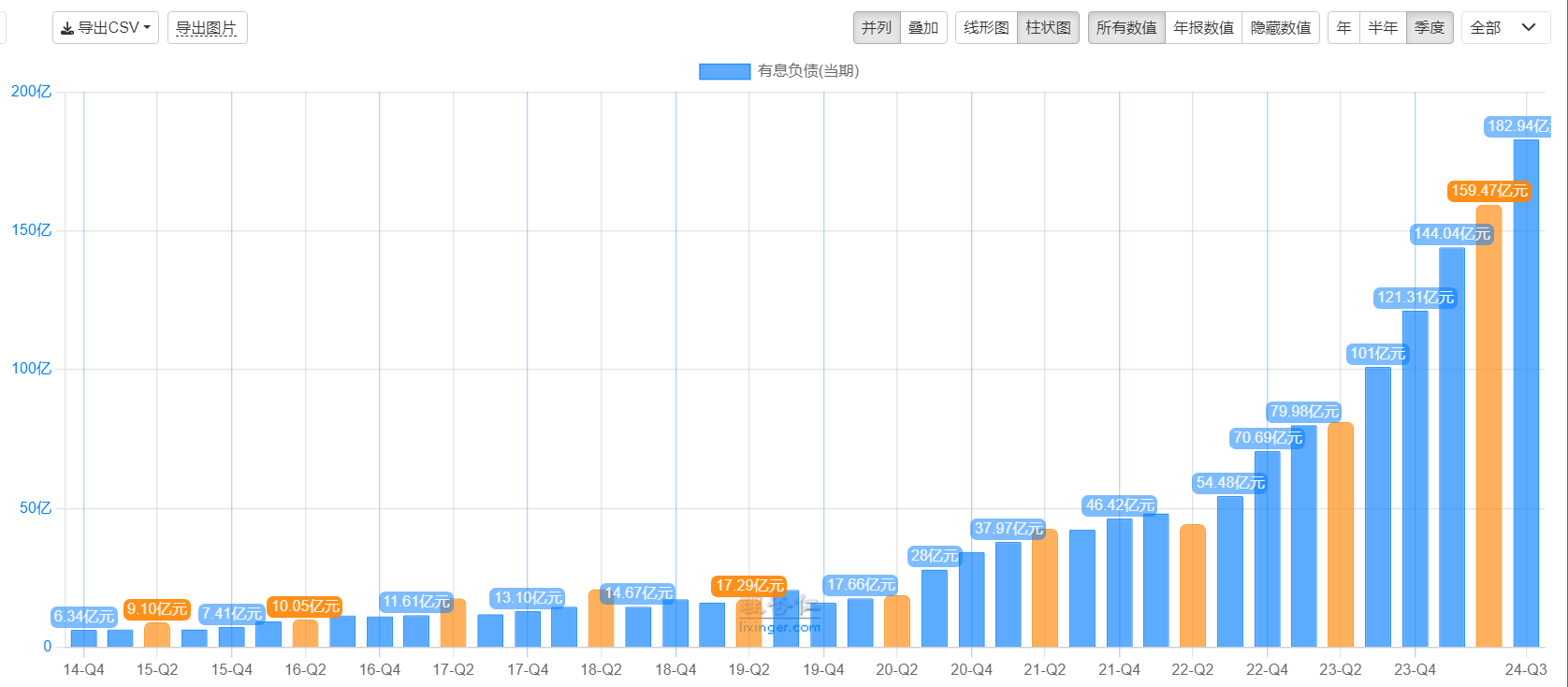The width and height of the screenshot is (1568, 687).
Task: Click the 13.10亿元 value label
Action: point(528,598)
